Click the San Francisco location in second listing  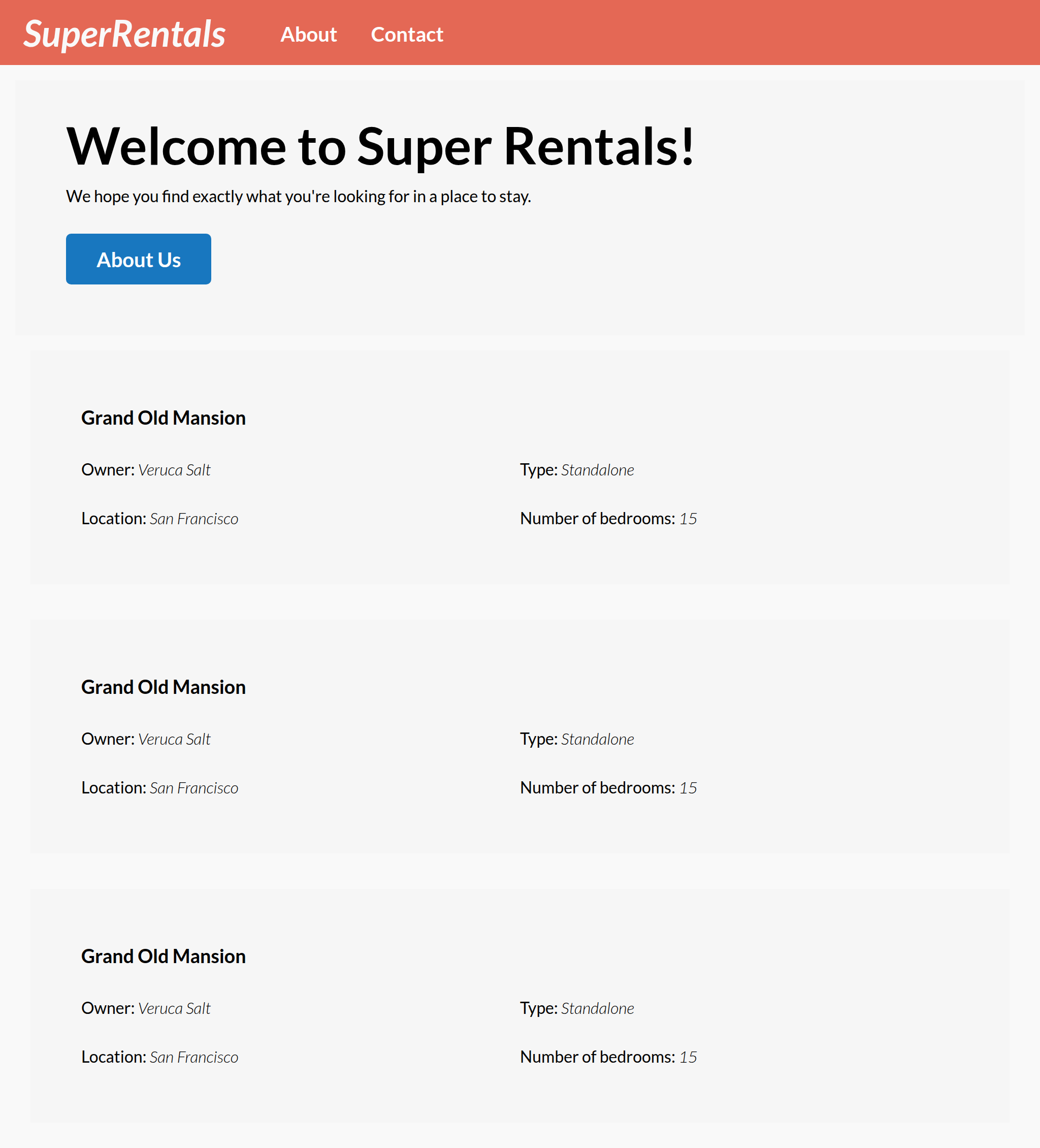click(193, 788)
